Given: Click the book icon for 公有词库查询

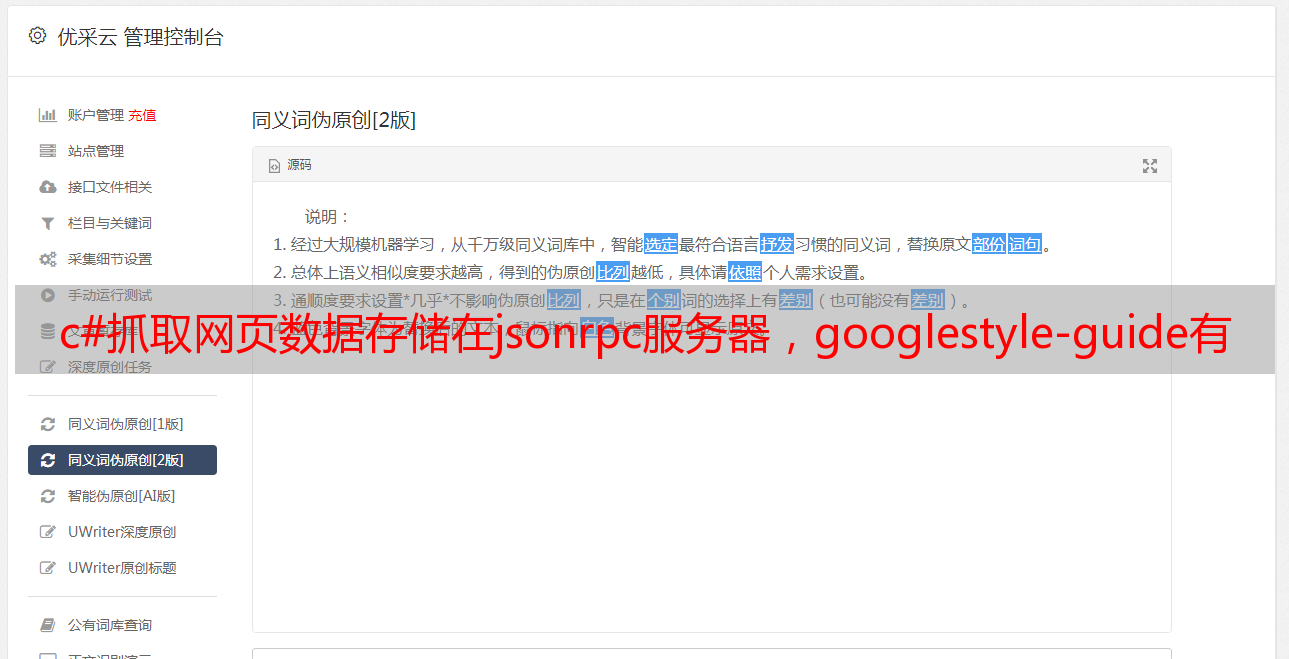Looking at the screenshot, I should point(47,625).
